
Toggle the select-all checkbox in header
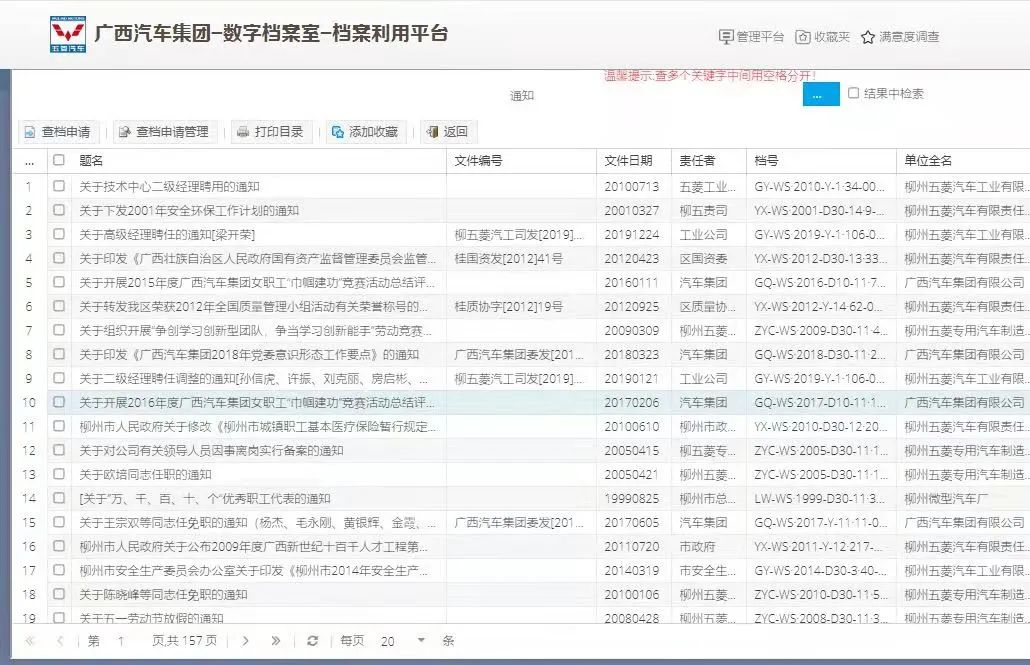tap(59, 160)
